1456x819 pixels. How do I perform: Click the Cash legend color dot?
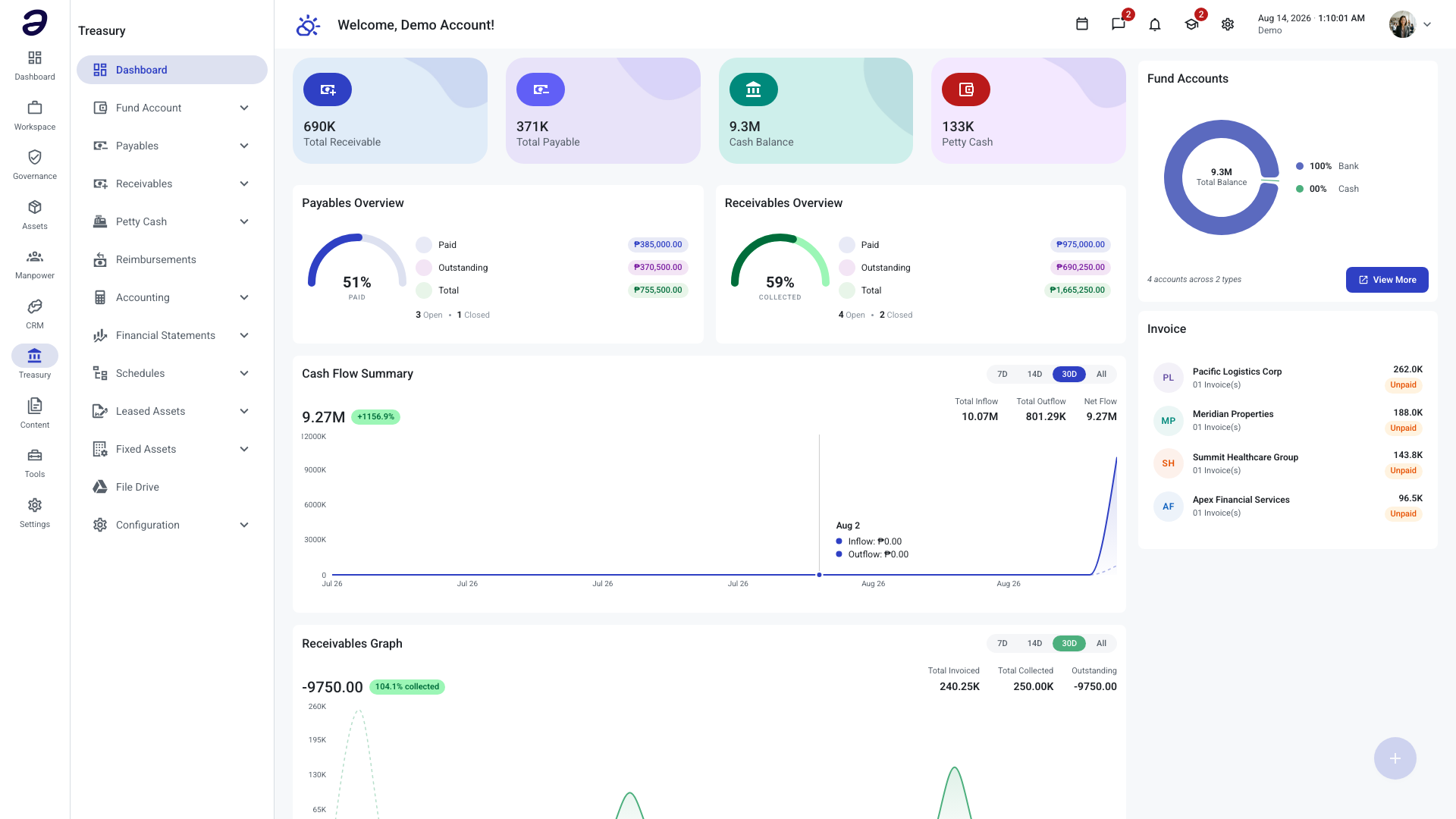click(x=1300, y=189)
